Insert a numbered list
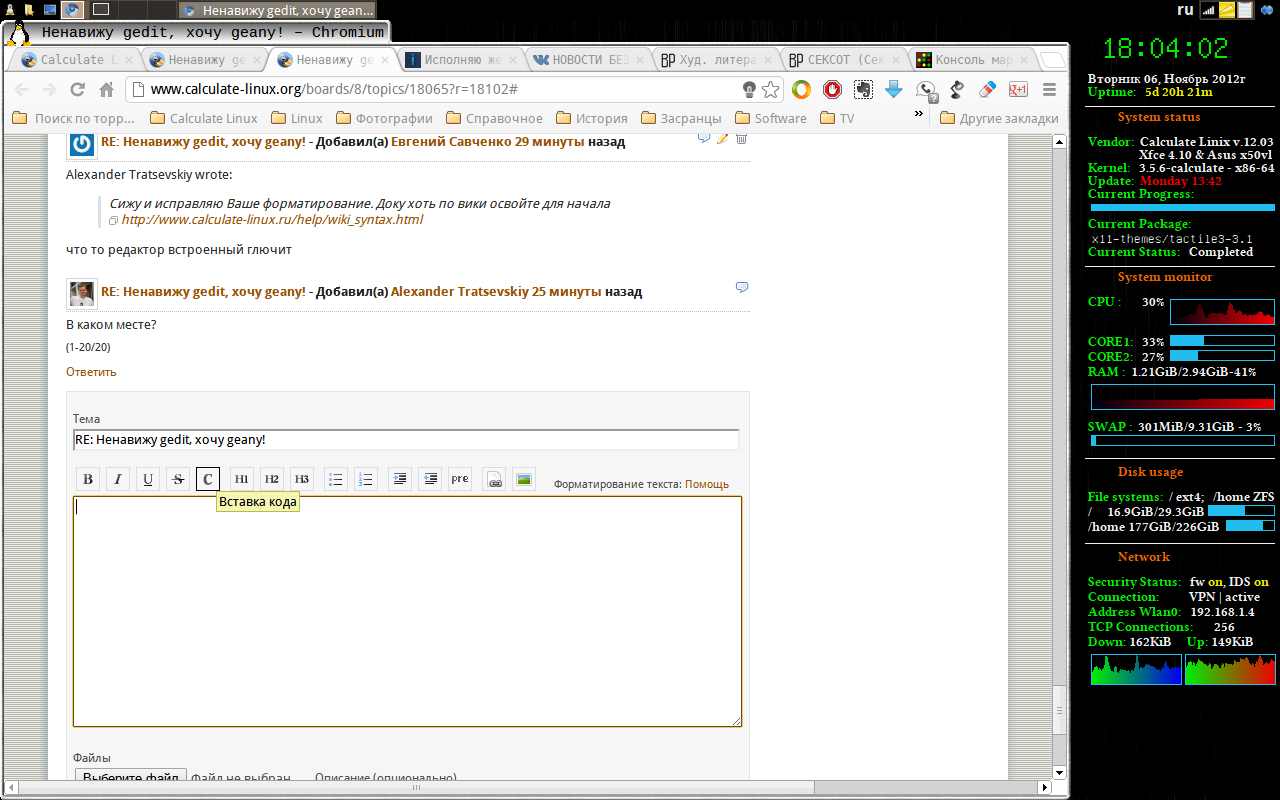 point(366,479)
